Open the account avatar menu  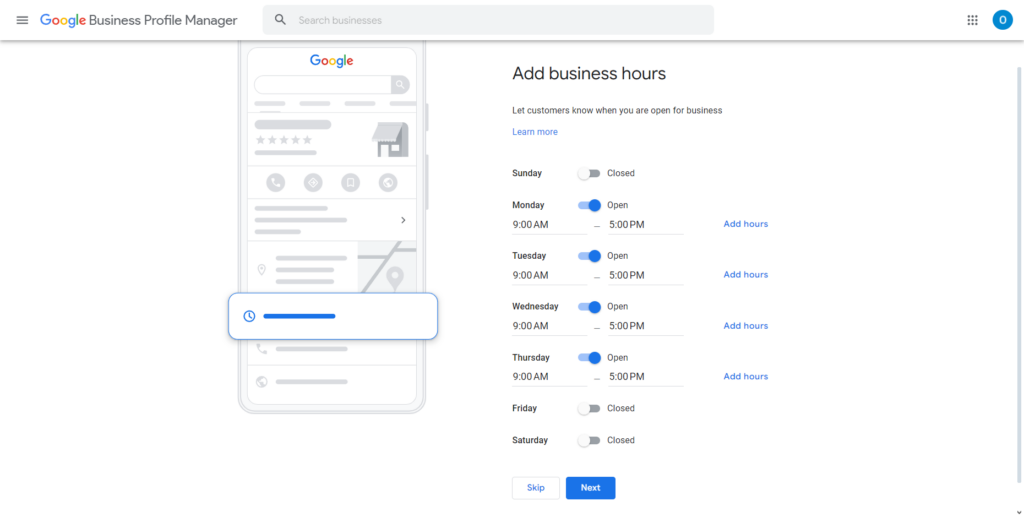1002,20
